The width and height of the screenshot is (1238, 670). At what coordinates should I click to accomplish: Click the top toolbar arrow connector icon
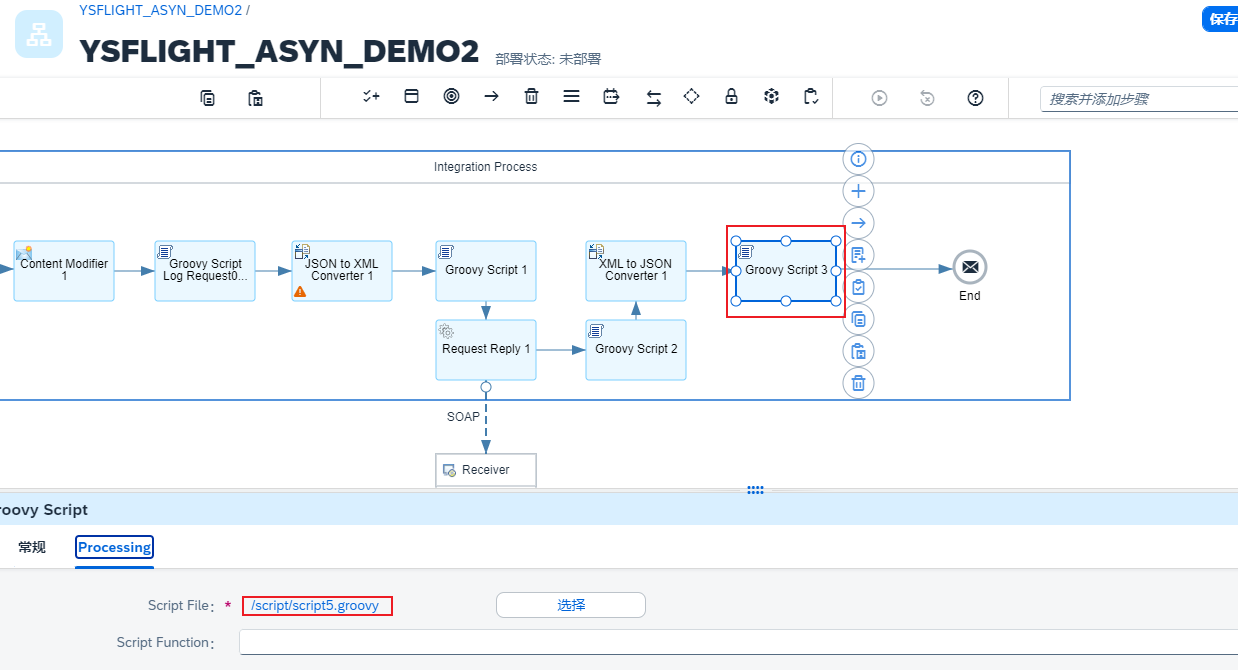point(491,97)
